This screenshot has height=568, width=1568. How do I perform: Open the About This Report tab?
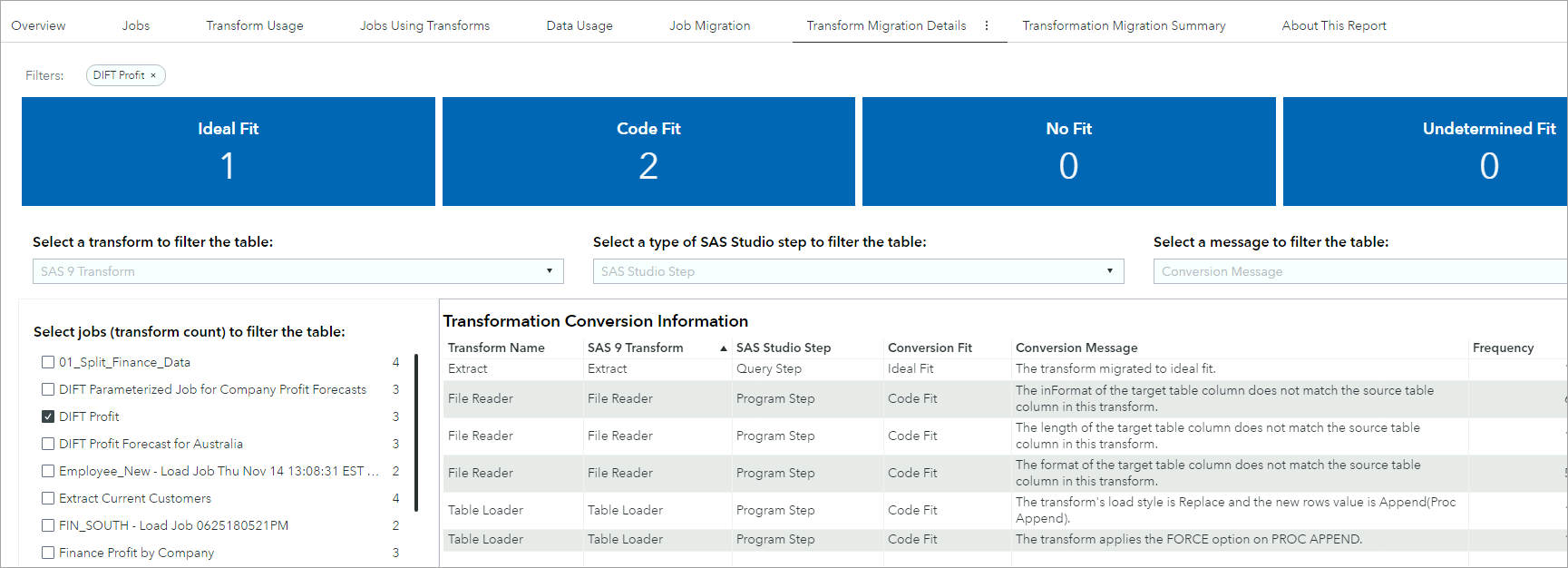[1333, 25]
